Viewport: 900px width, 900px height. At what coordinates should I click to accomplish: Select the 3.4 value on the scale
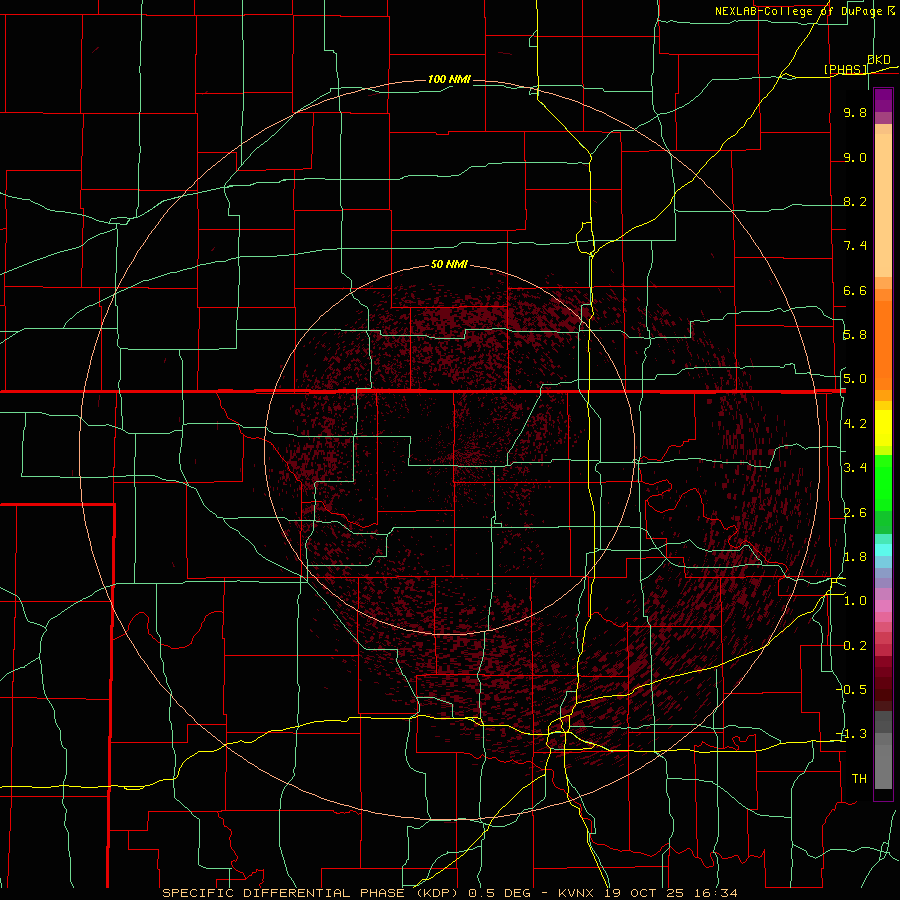[855, 468]
